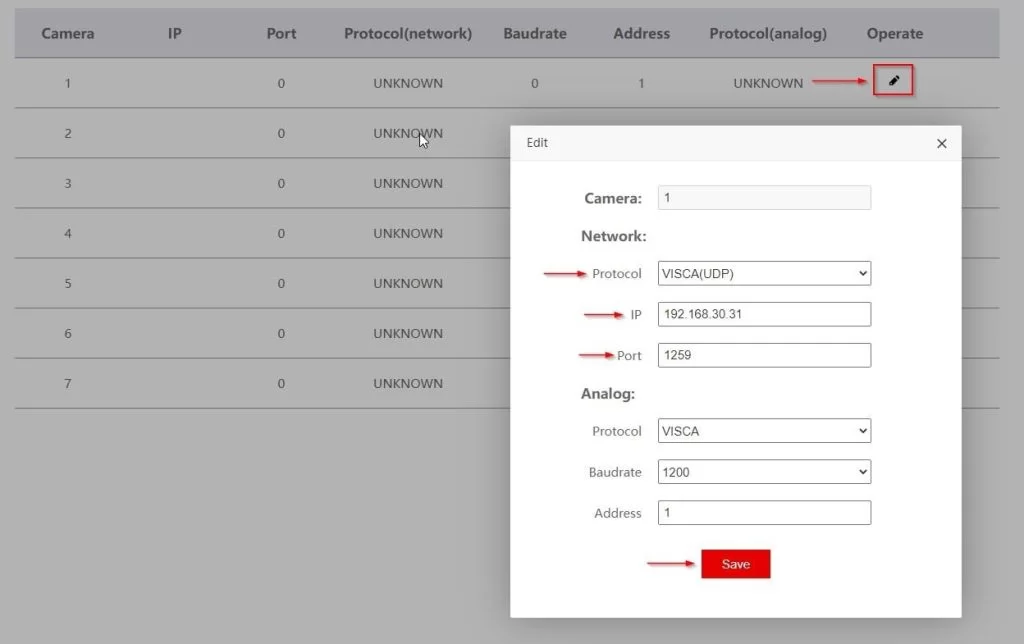Screen dimensions: 1024x644
Task: Click the Analog: section heading
Action: tap(608, 393)
